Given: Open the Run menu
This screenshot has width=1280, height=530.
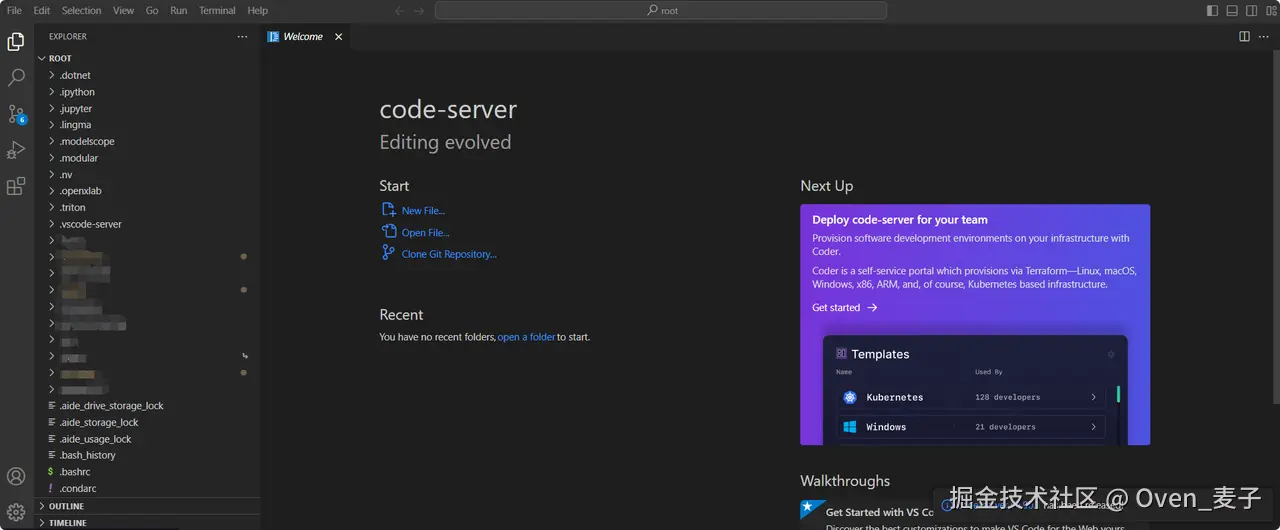Looking at the screenshot, I should (178, 10).
